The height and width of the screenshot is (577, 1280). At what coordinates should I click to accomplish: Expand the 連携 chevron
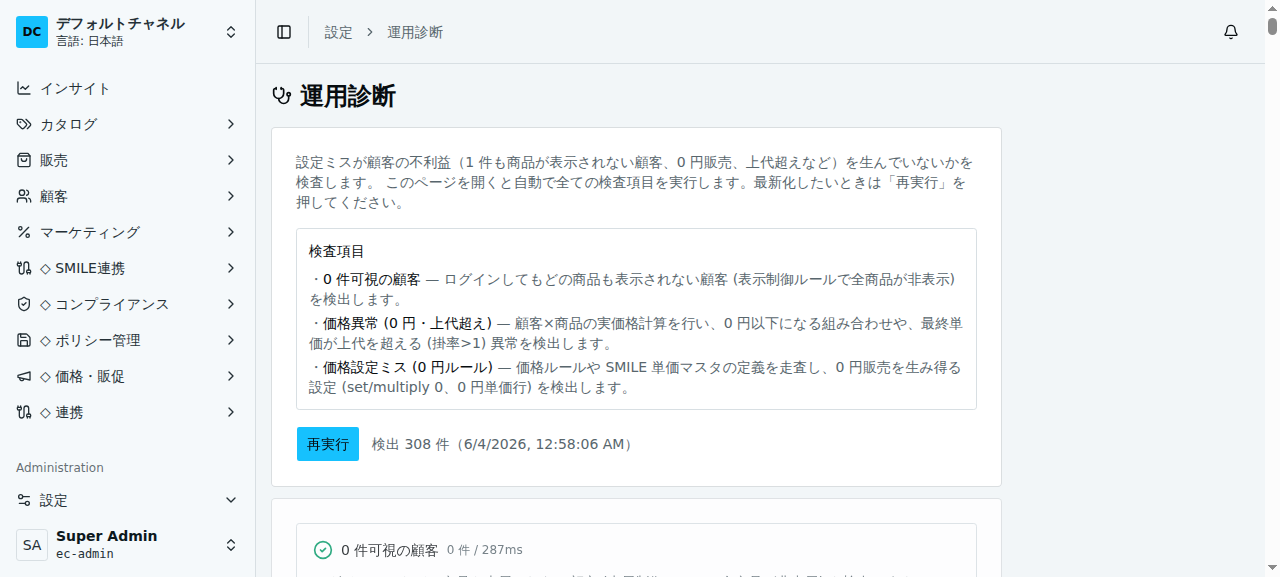pos(231,412)
